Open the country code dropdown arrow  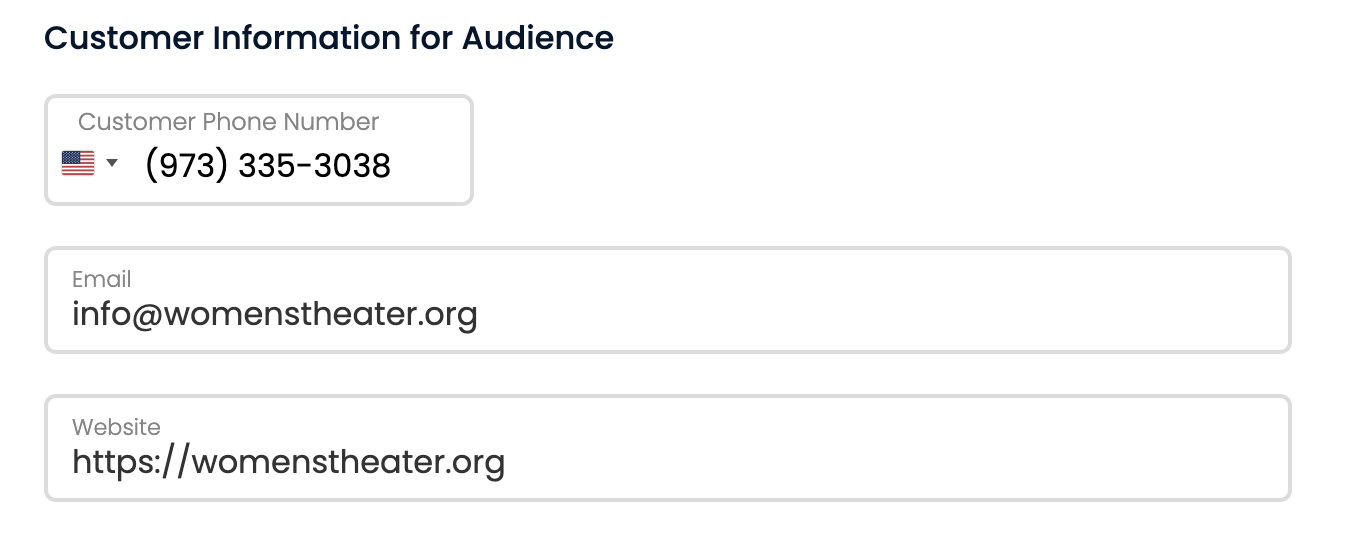[112, 163]
